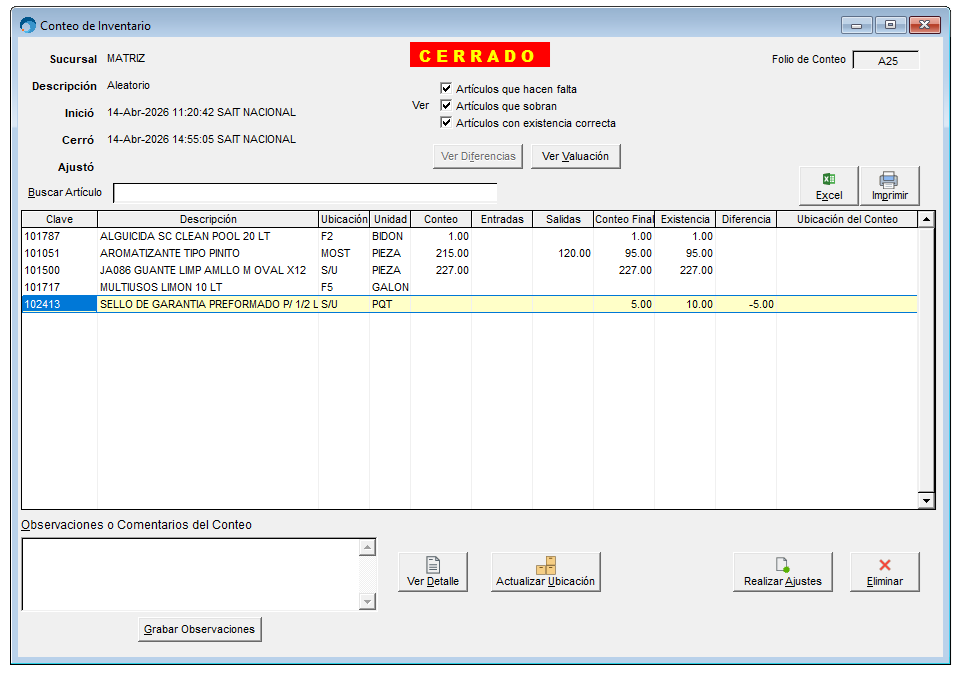This screenshot has height=689, width=963.
Task: Click in the Observaciones comment box
Action: pos(190,573)
